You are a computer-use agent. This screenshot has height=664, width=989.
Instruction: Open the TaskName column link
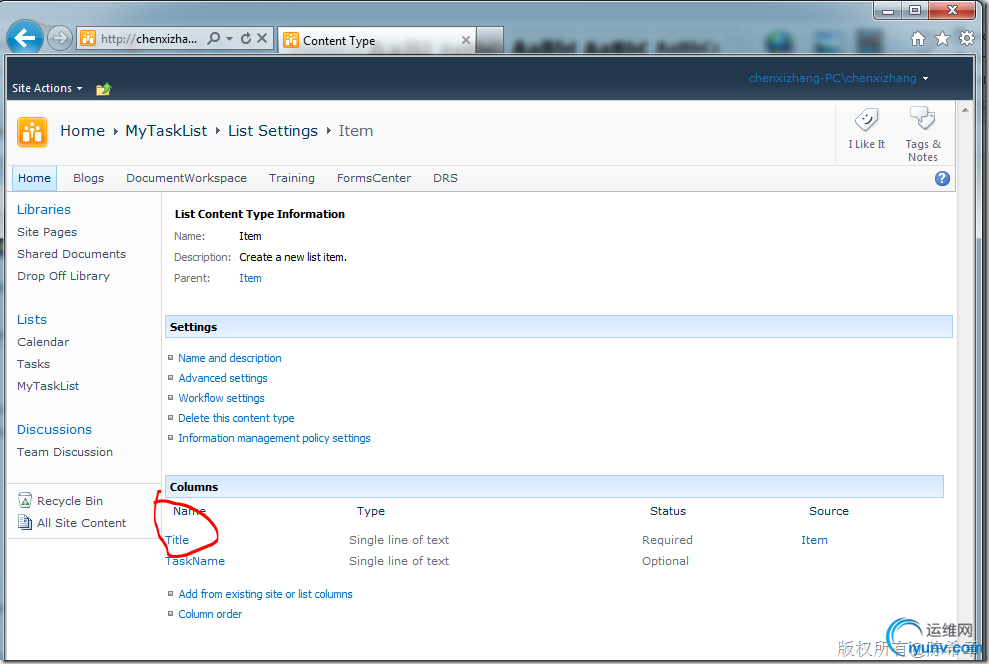click(x=195, y=561)
